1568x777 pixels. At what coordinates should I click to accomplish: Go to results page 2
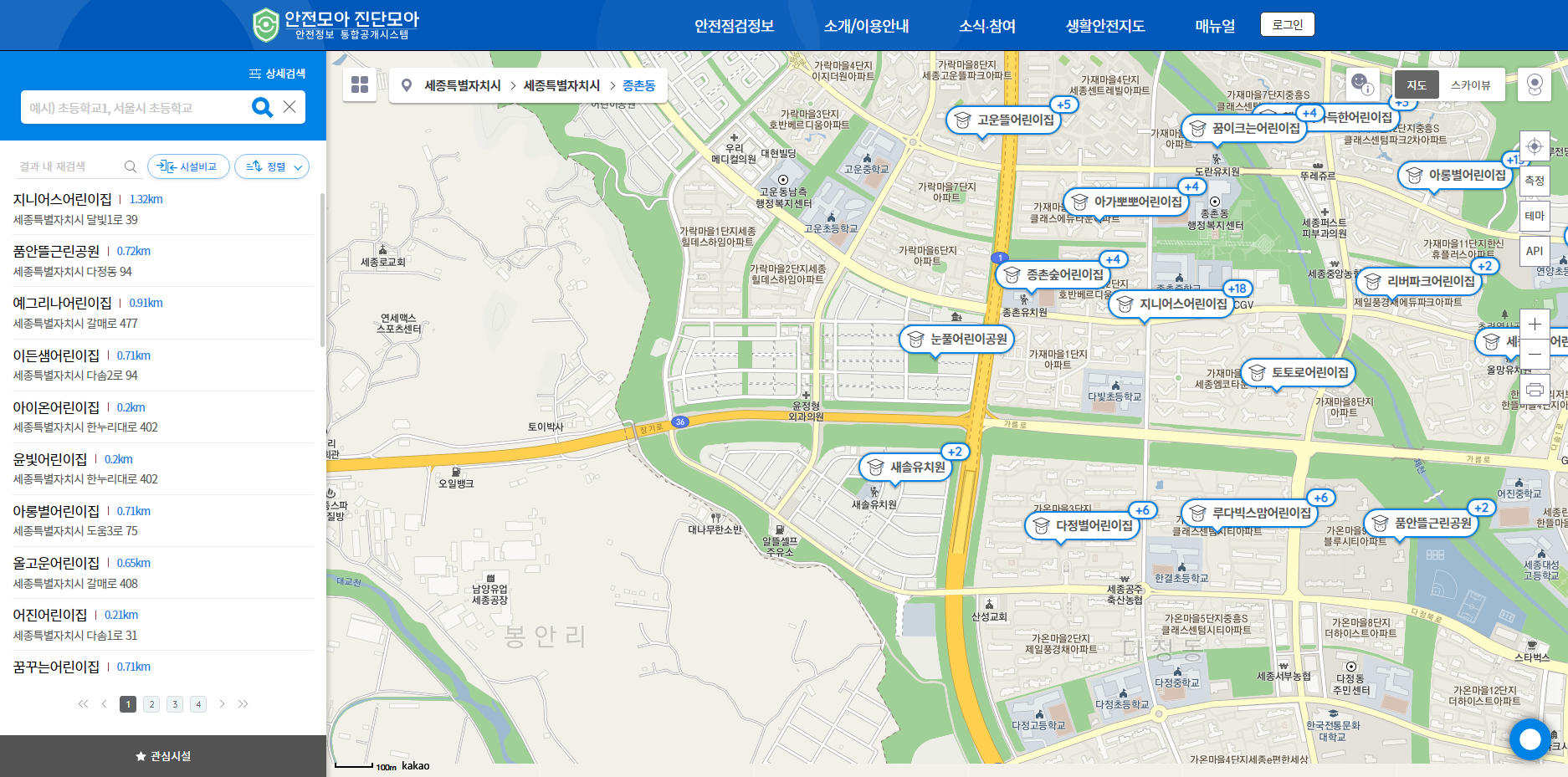[151, 704]
